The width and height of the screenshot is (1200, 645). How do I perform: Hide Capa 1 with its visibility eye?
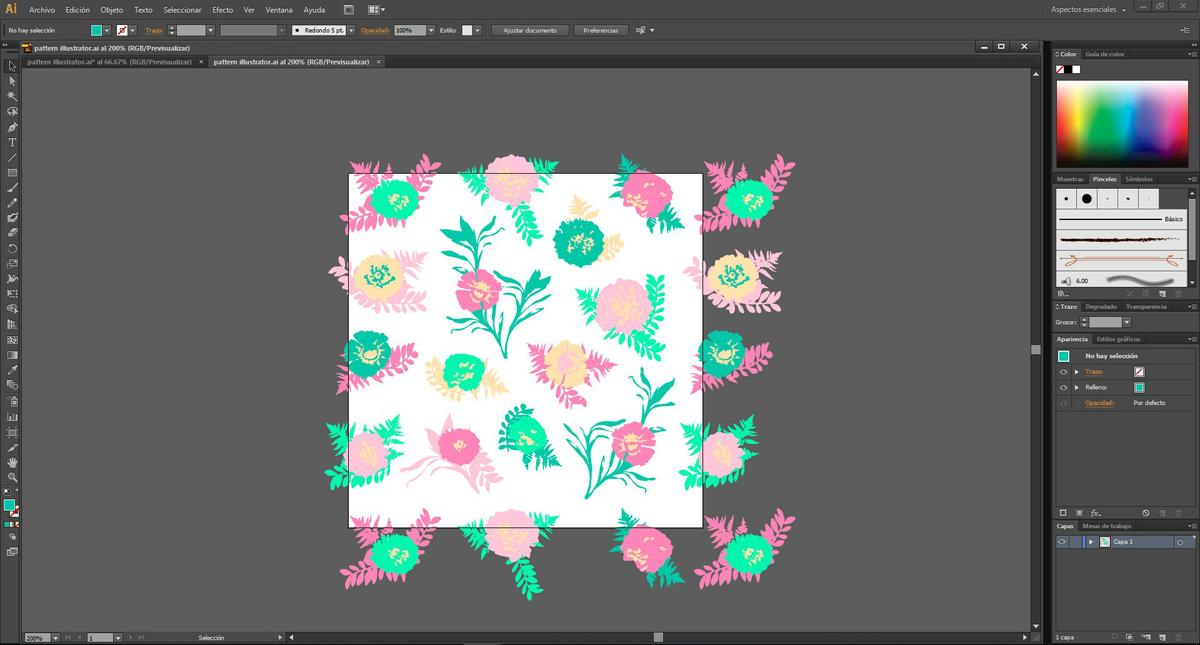coord(1062,541)
